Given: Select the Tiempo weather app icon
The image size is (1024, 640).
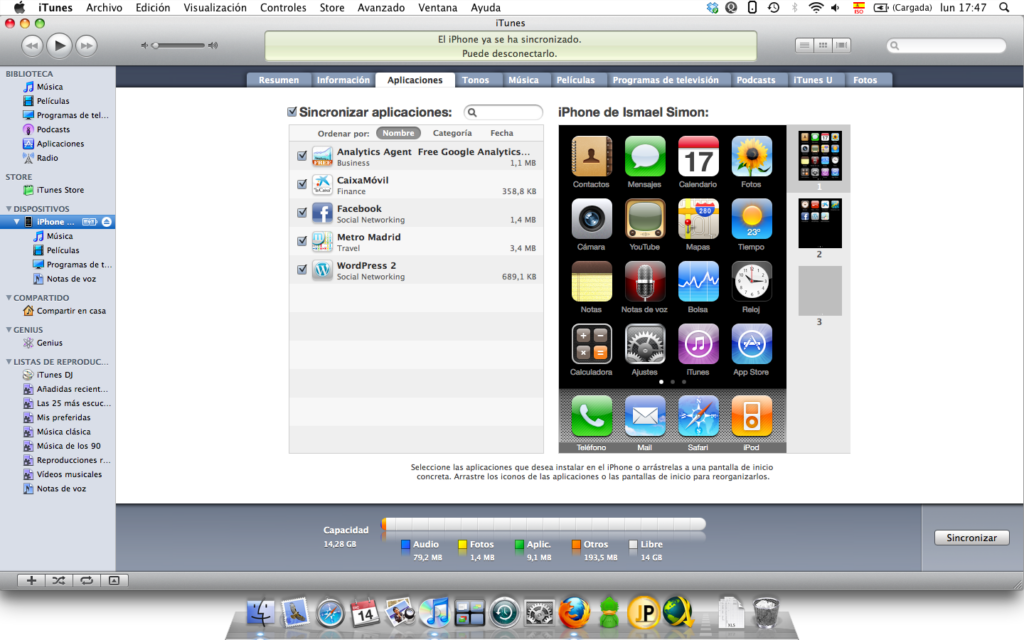Looking at the screenshot, I should [751, 219].
